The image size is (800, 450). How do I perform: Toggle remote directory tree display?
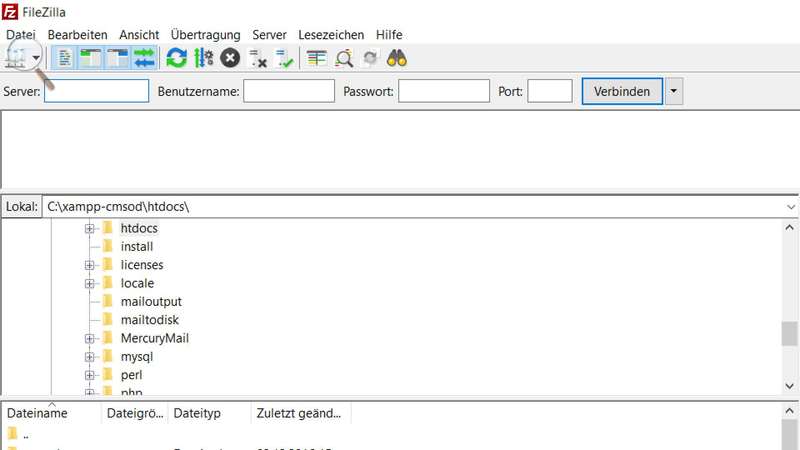click(x=118, y=58)
